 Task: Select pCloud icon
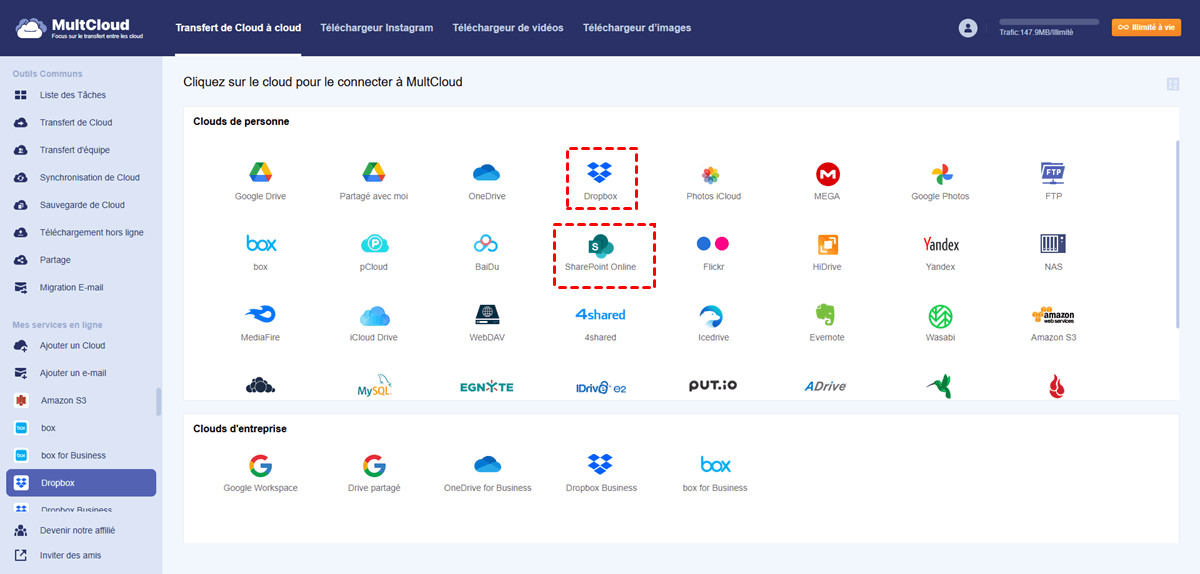coord(374,244)
